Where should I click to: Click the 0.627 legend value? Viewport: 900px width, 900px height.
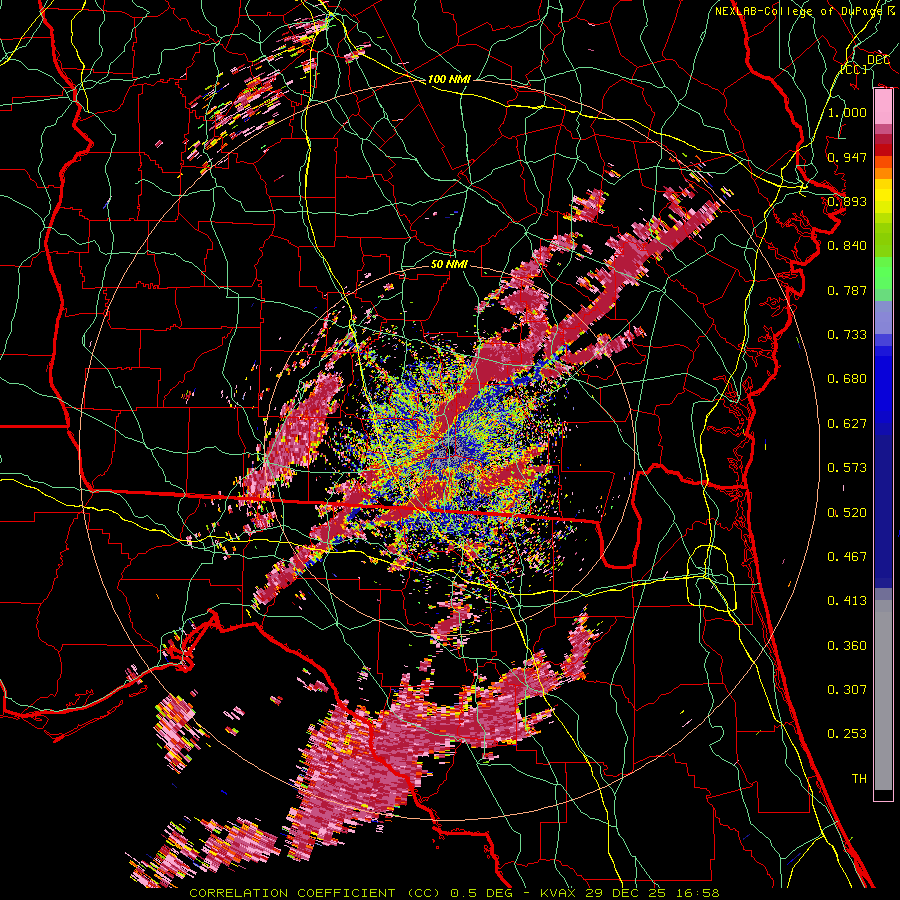click(847, 424)
